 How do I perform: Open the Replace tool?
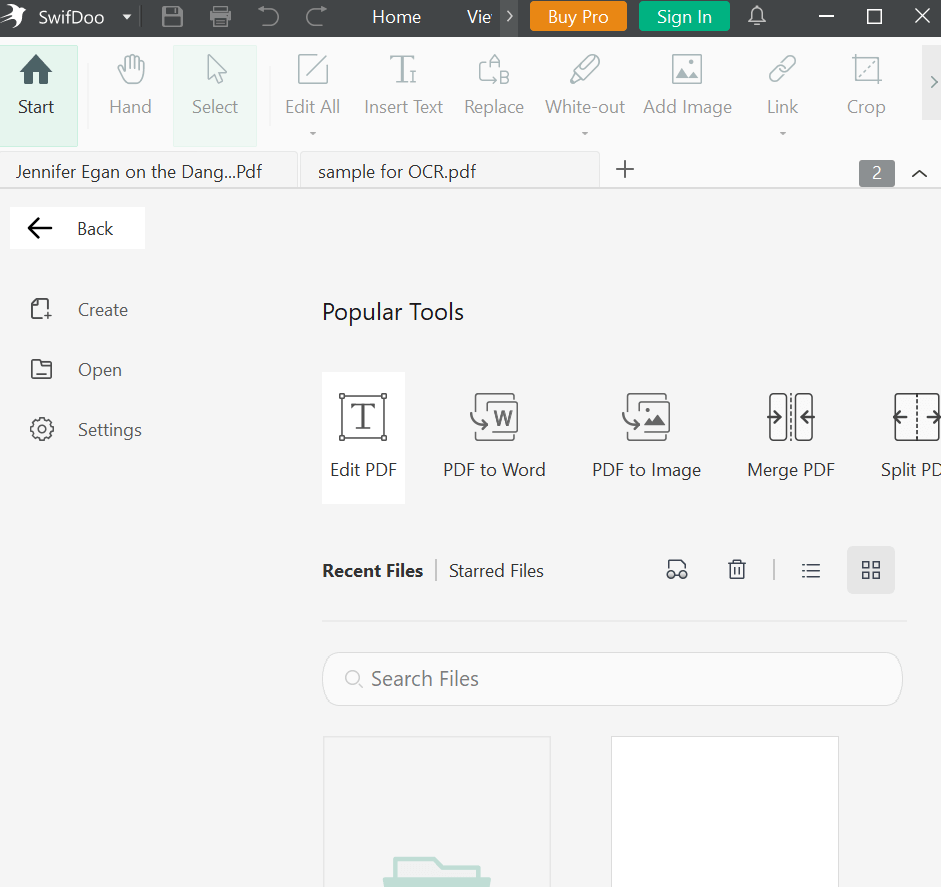494,84
